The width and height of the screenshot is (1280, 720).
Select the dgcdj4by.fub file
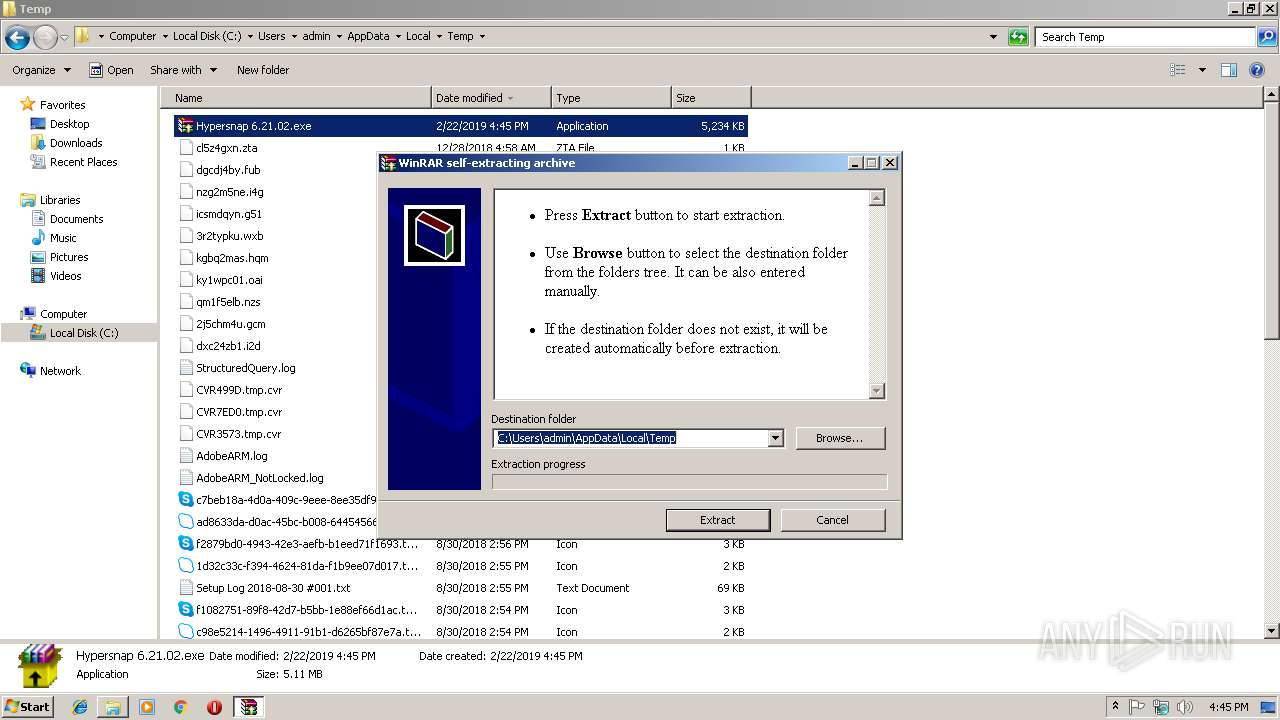point(228,170)
